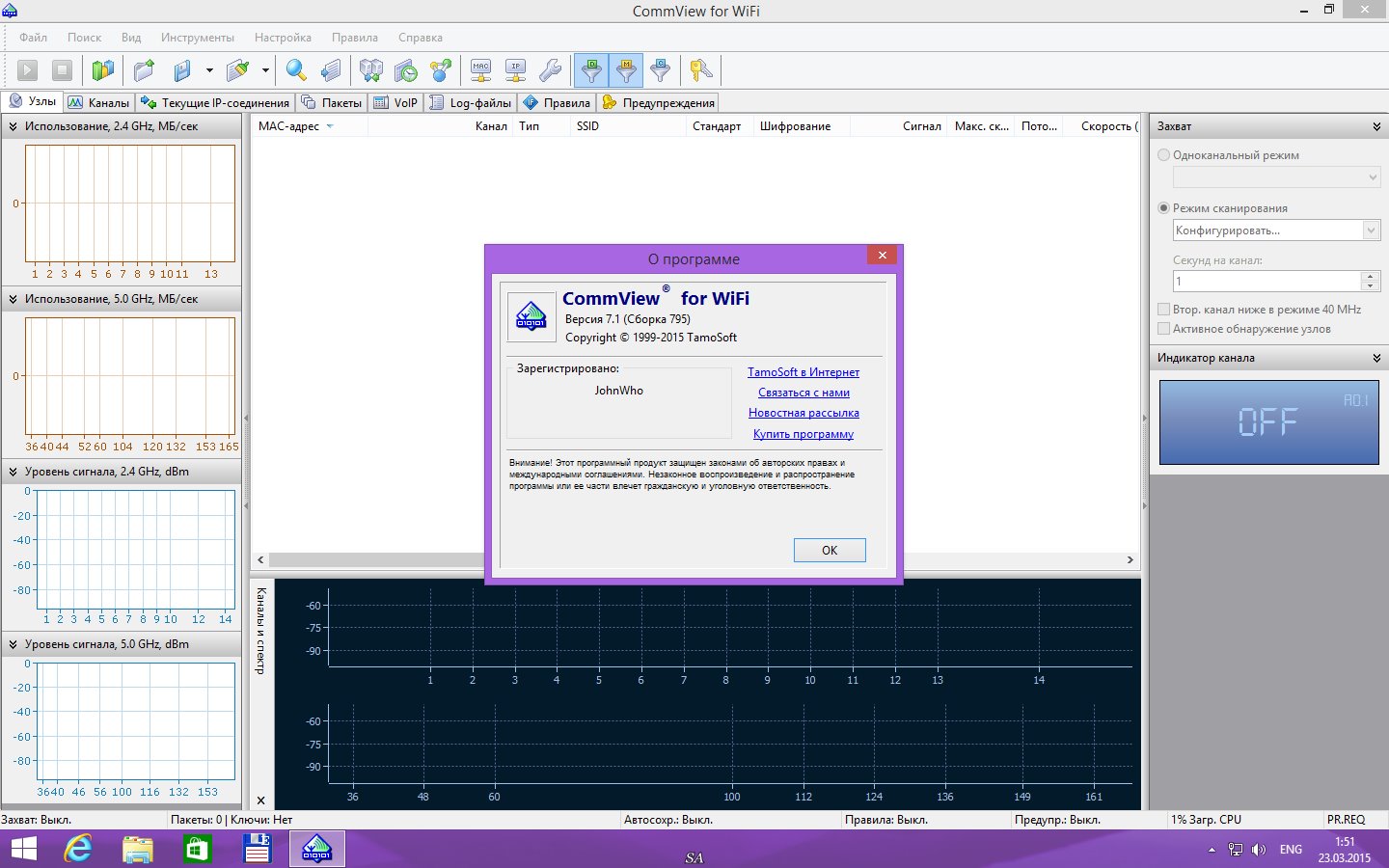
Task: Collapse Использование, 5.0 GHz panel
Action: [x=14, y=299]
